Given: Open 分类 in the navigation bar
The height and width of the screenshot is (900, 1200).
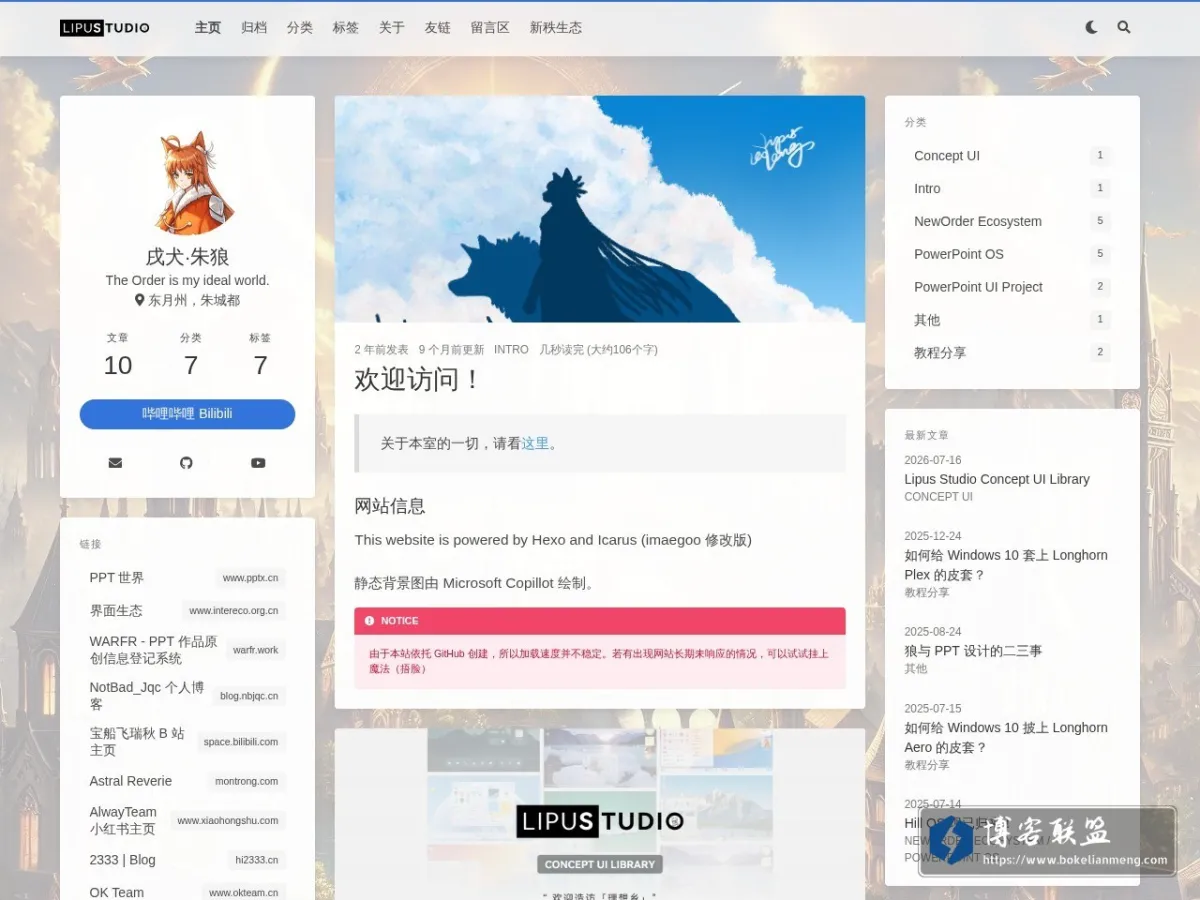Looking at the screenshot, I should coord(300,27).
